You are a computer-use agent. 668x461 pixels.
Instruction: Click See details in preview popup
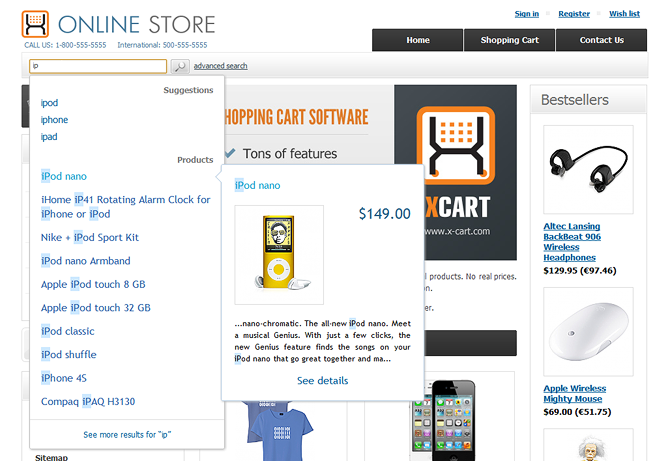(x=322, y=380)
